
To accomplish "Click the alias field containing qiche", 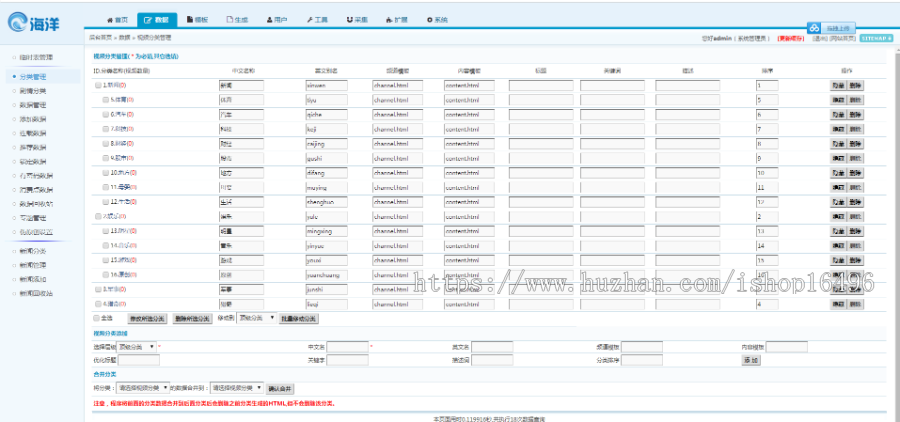I will pos(327,114).
